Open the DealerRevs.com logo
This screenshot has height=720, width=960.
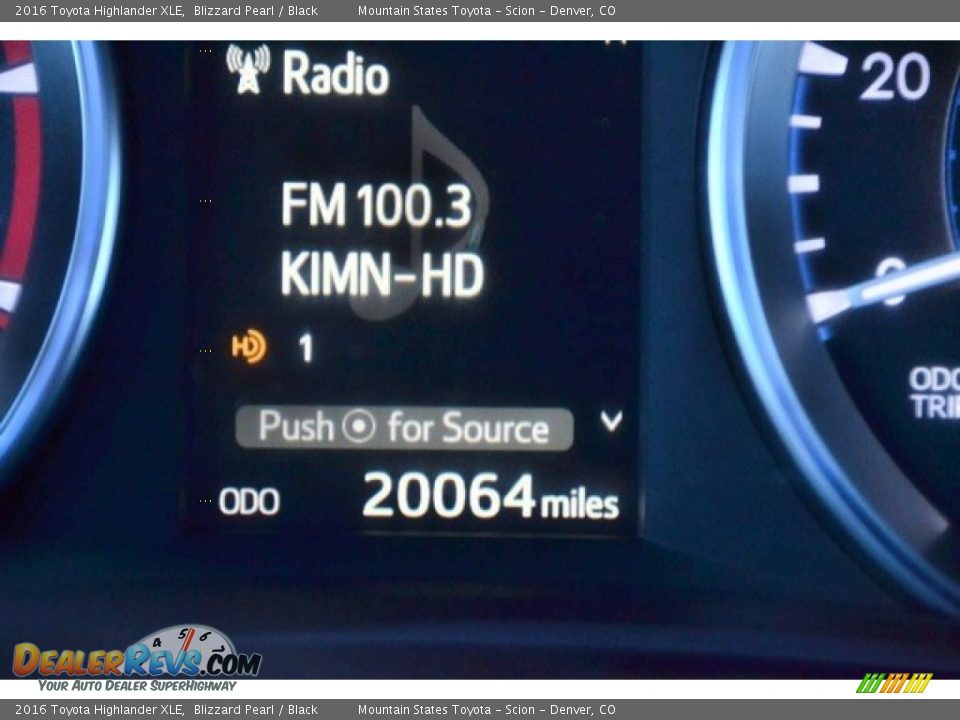point(137,655)
